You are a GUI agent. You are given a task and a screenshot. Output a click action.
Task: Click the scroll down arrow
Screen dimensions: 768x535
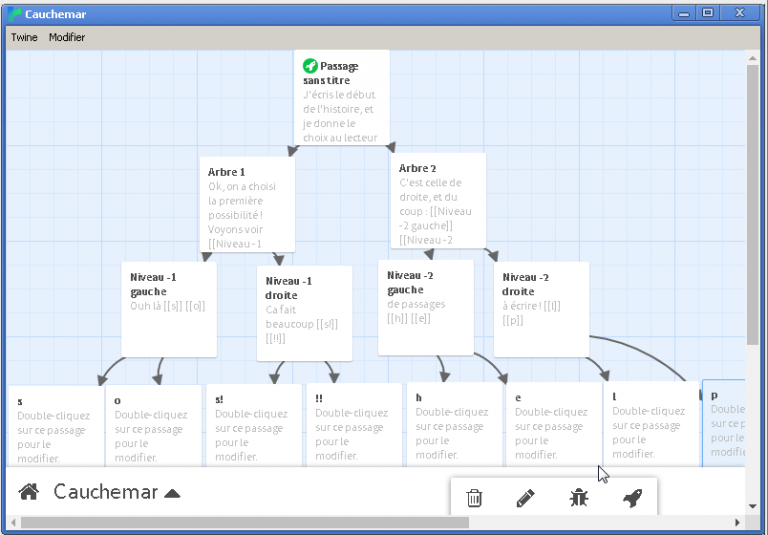753,506
